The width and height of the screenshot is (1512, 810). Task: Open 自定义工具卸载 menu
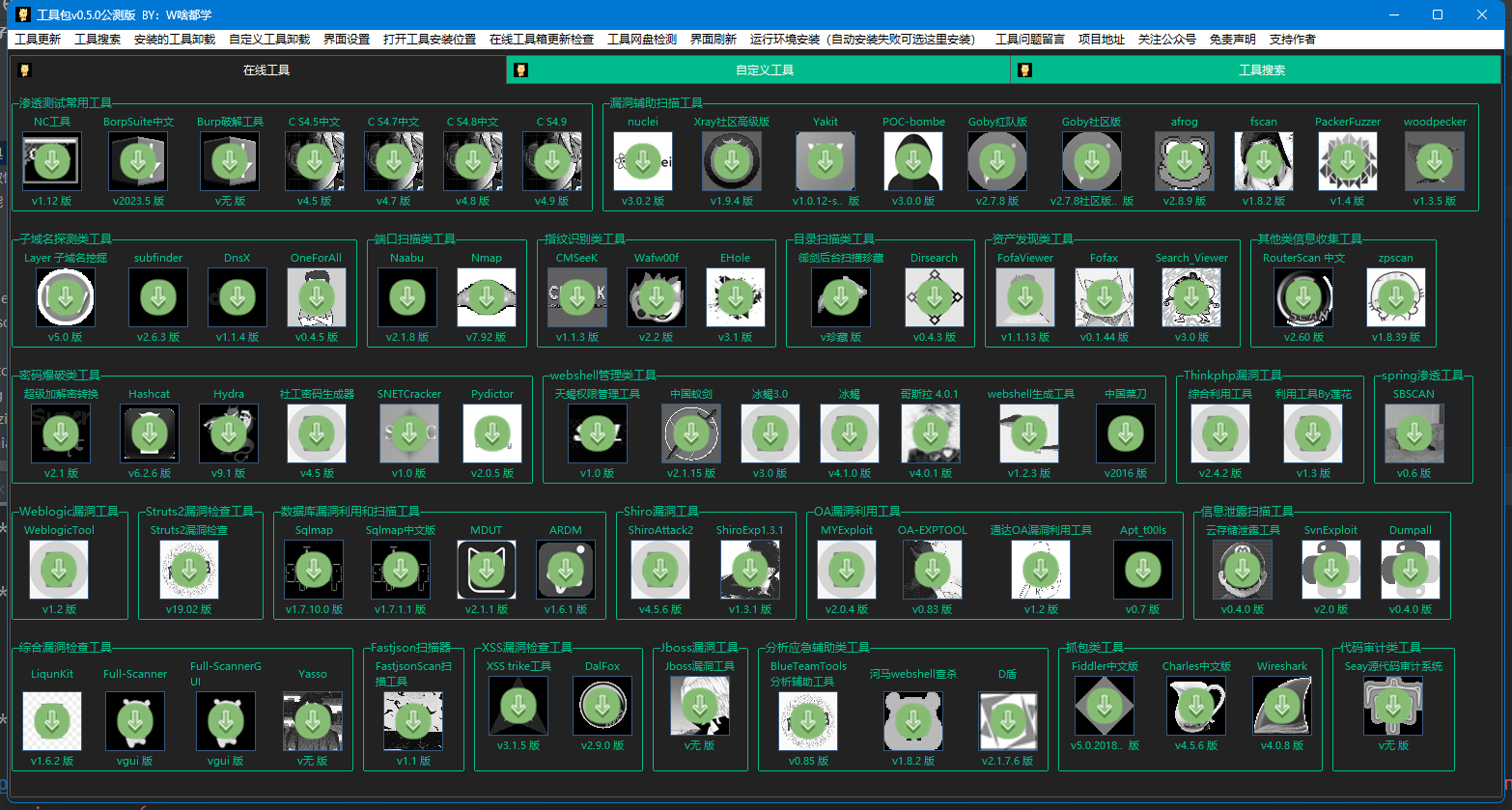coord(269,40)
